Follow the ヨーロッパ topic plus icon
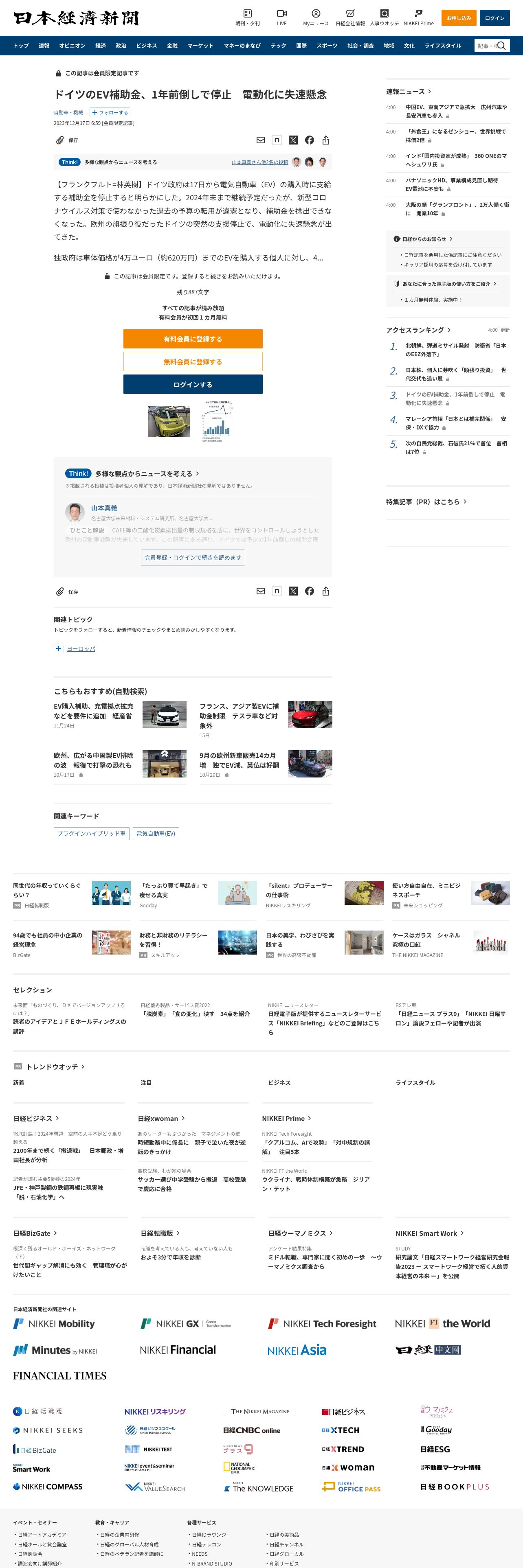 (x=58, y=648)
